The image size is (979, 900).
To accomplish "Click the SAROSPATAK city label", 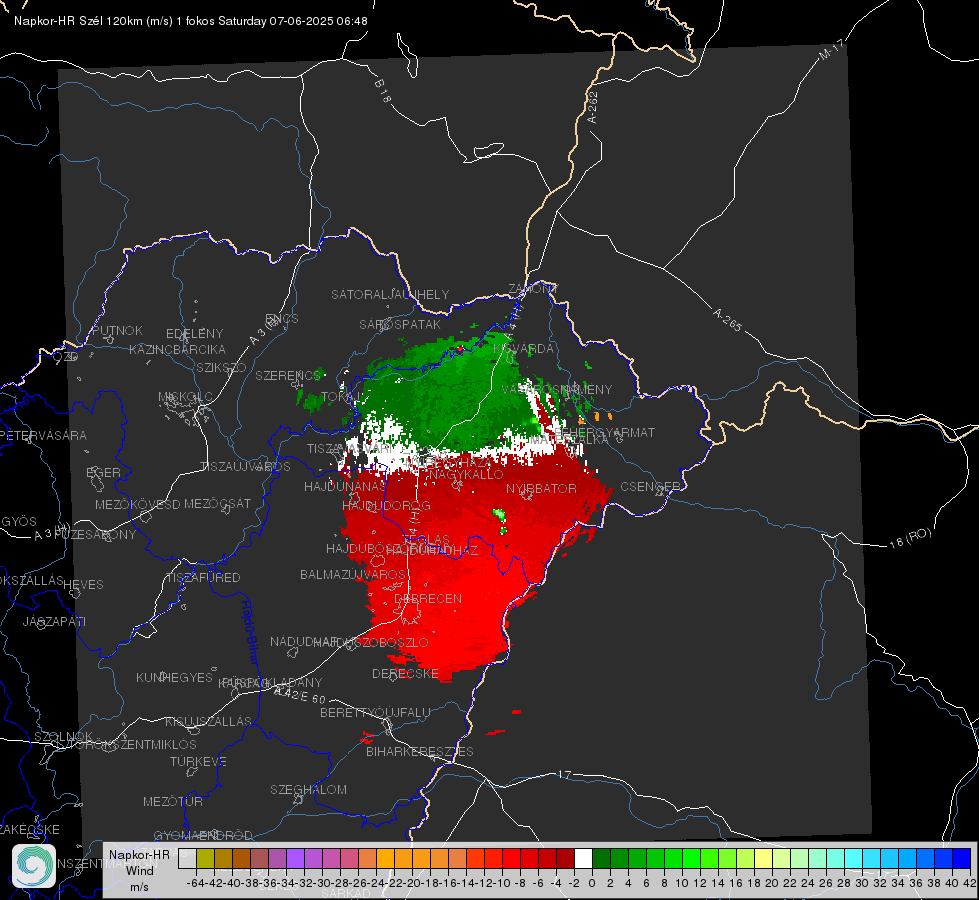I will point(400,324).
